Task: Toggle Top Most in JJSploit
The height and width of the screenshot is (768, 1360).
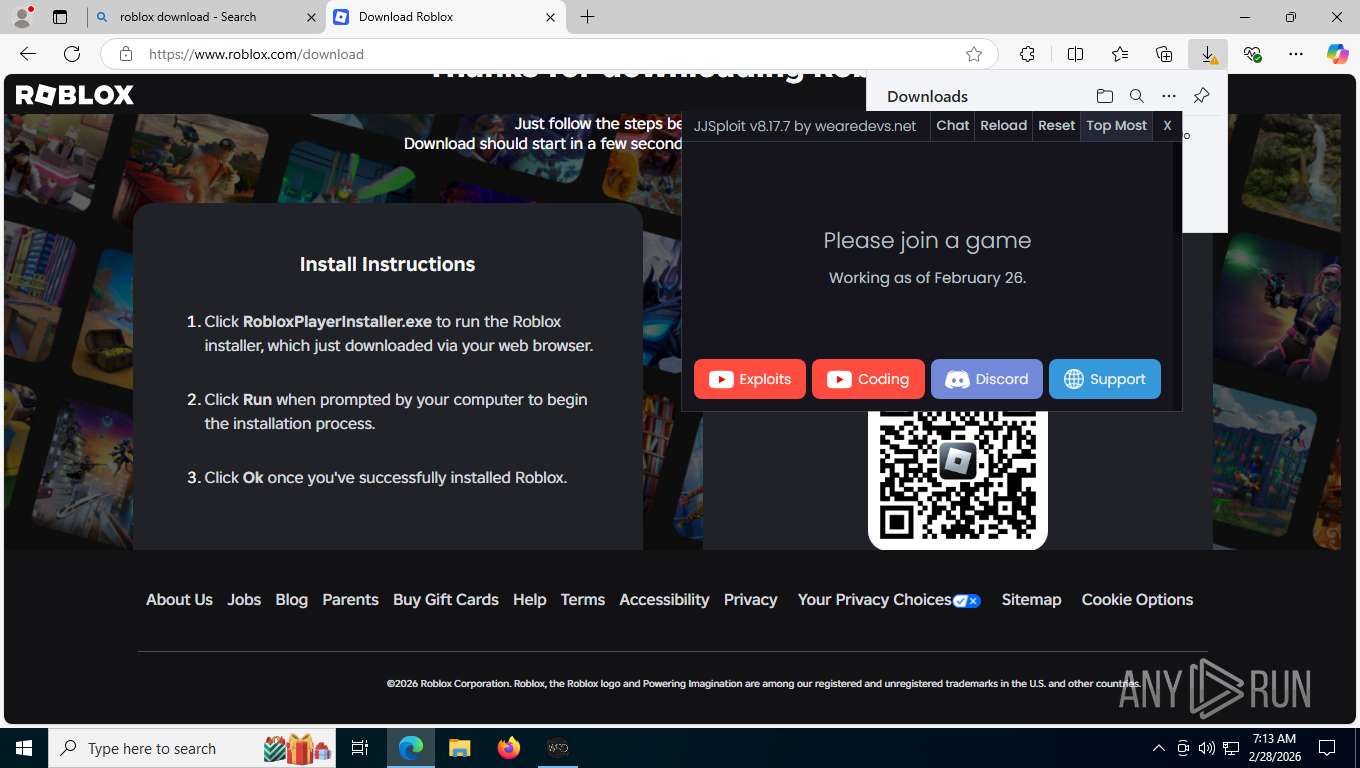Action: click(x=1116, y=125)
